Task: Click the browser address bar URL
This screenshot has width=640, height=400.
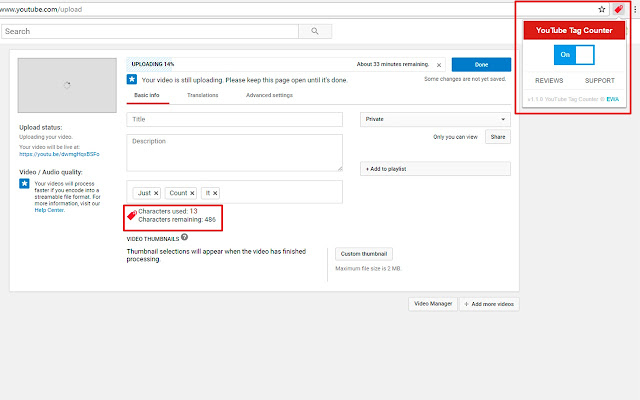Action: pyautogui.click(x=41, y=9)
